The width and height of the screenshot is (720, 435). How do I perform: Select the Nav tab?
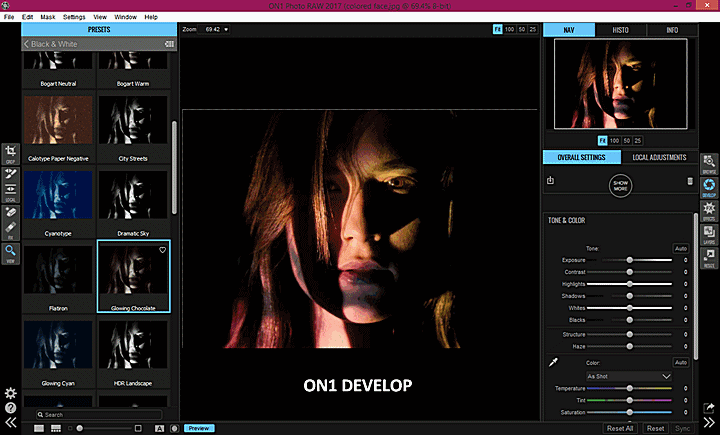click(569, 30)
